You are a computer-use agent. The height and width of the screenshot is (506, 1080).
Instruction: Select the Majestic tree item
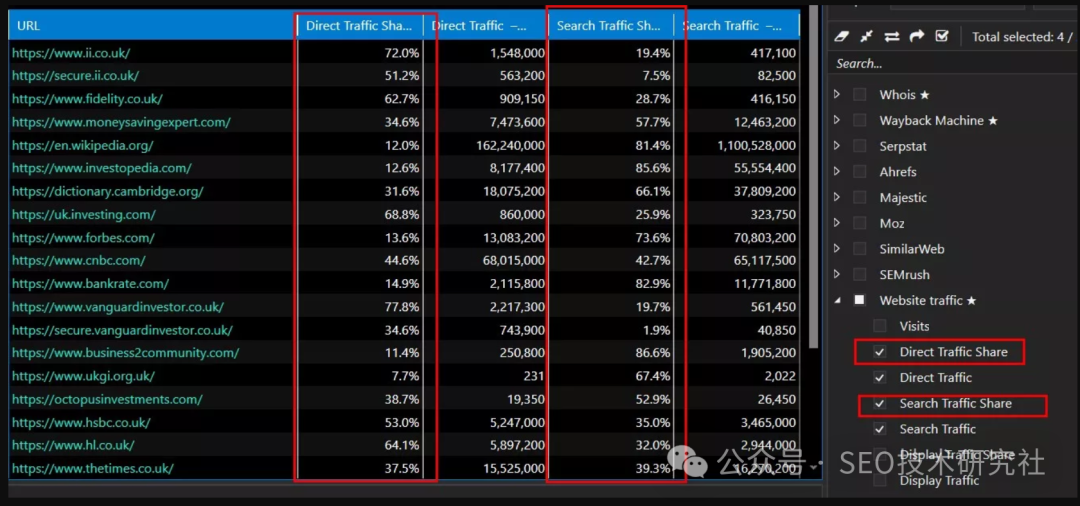(903, 198)
